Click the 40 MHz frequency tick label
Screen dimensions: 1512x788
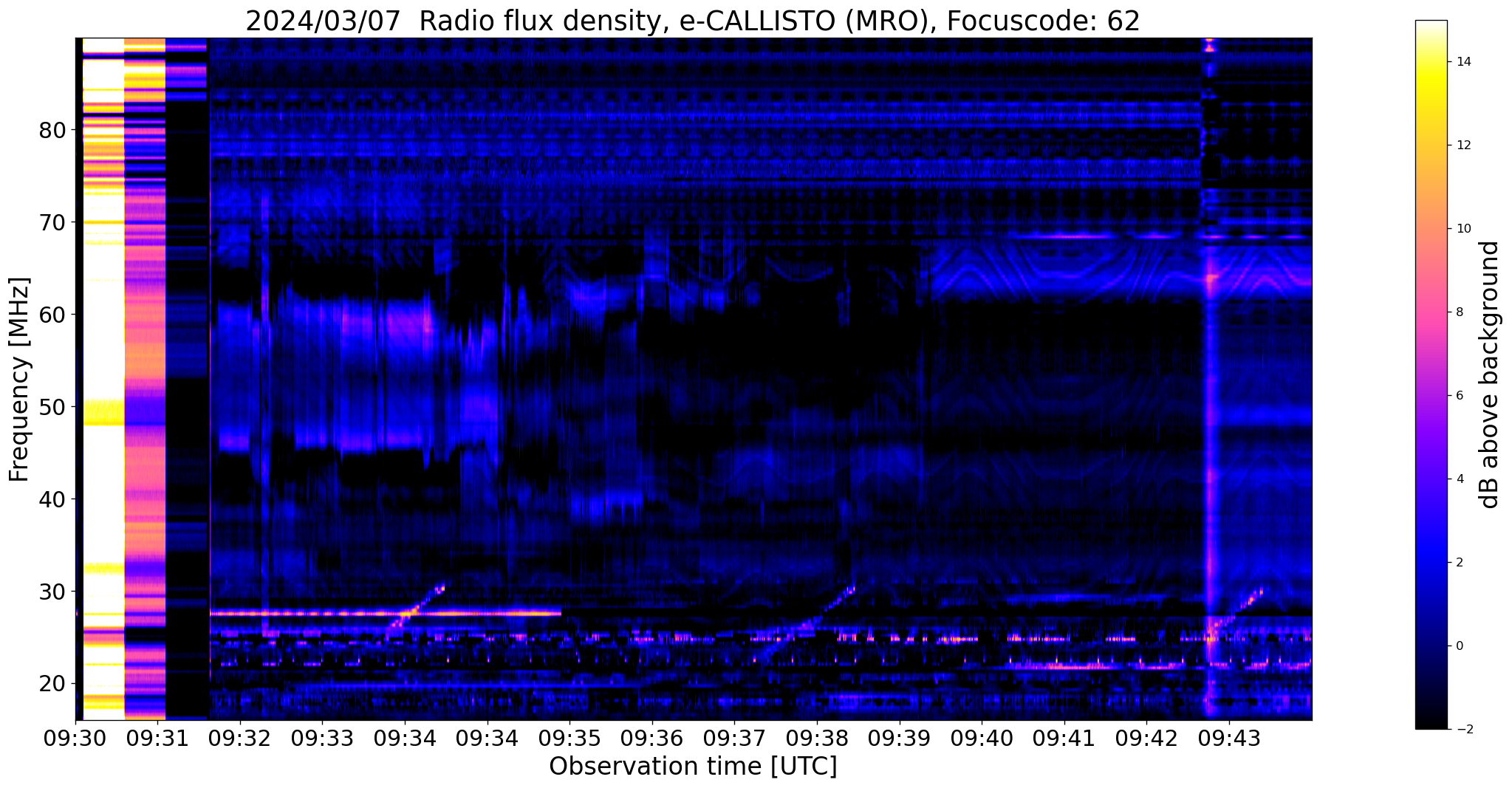point(52,500)
